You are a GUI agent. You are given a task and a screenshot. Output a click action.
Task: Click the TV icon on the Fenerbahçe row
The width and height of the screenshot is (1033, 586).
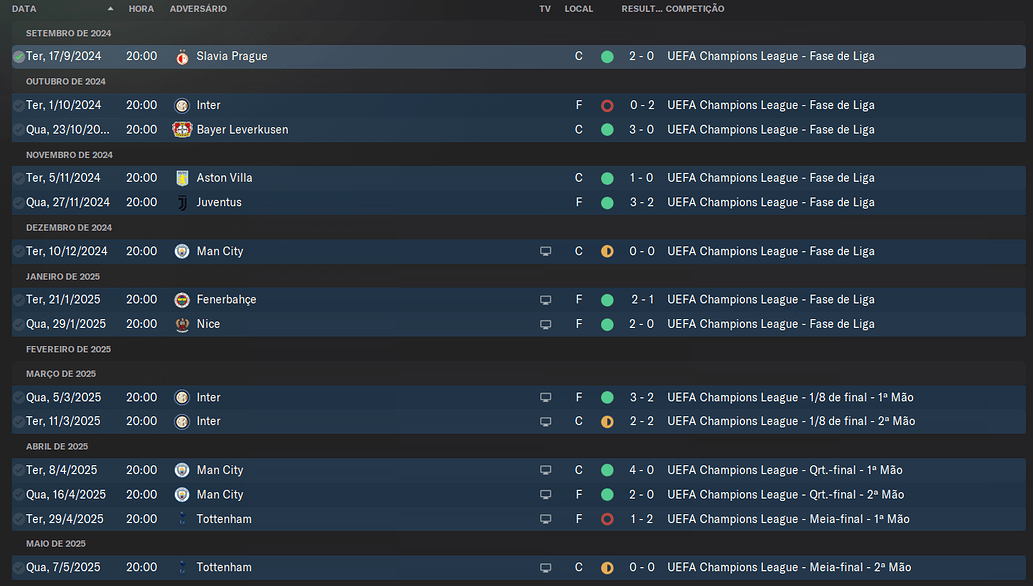click(545, 300)
